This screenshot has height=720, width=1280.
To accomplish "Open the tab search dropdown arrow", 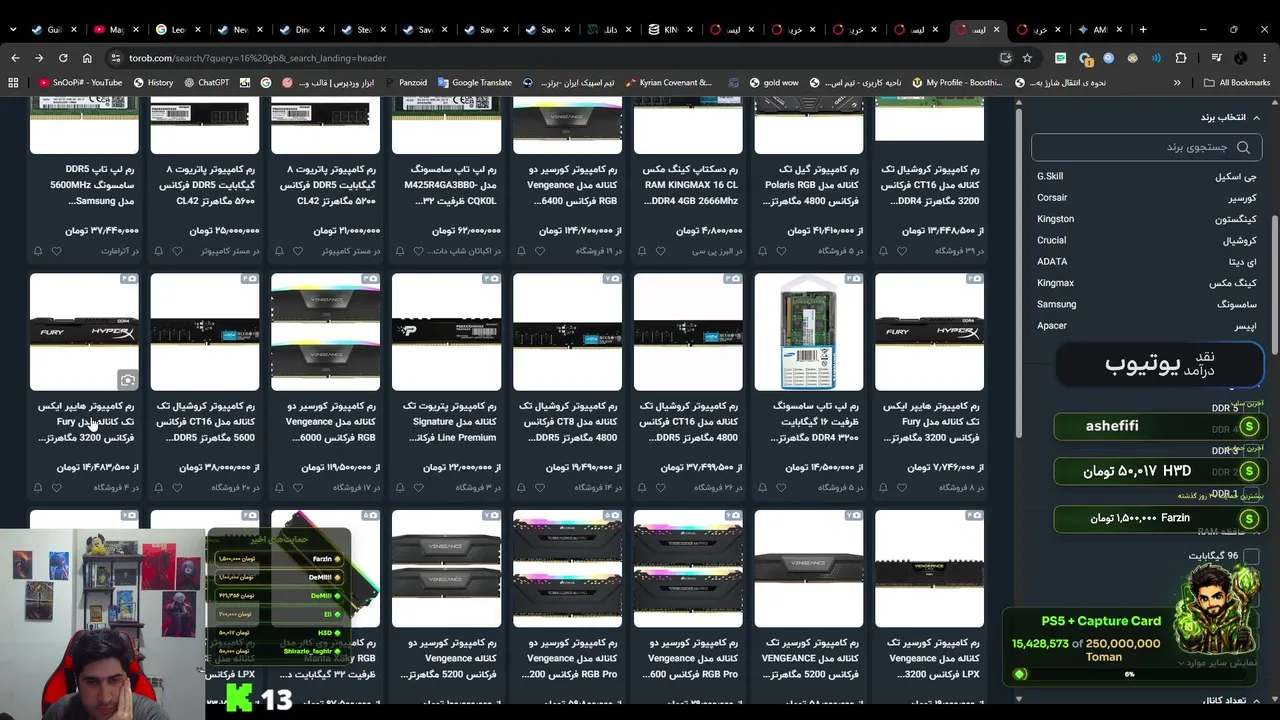I will (15, 29).
